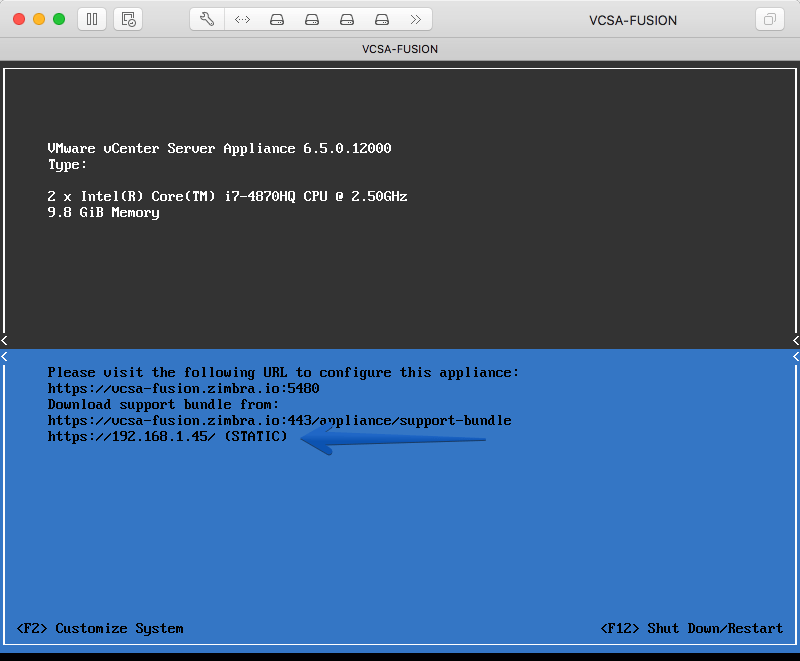The height and width of the screenshot is (661, 800).
Task: Click the hard disk icon beside overflow chevron
Action: 382,19
